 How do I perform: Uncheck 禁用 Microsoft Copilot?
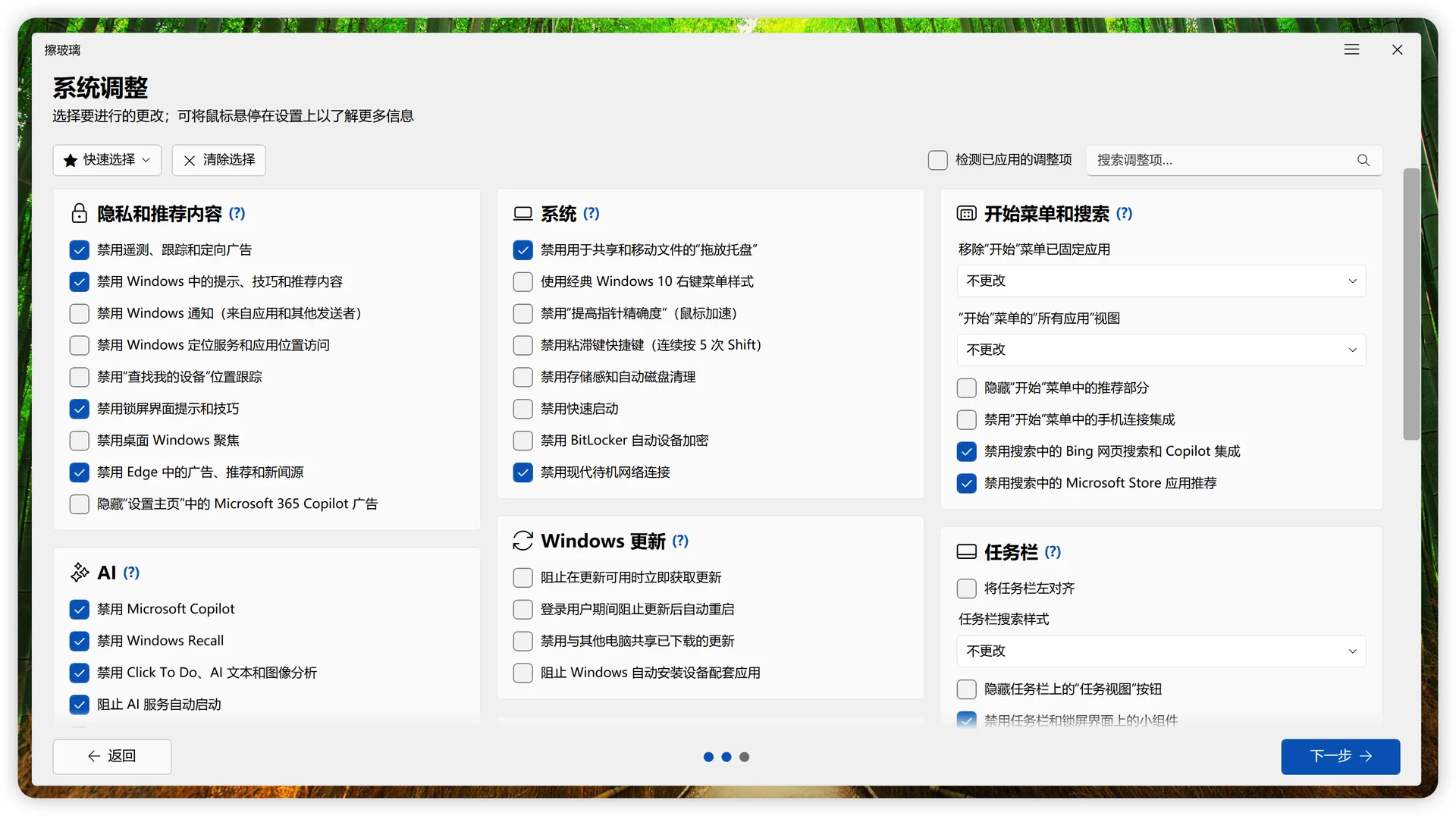coord(79,609)
